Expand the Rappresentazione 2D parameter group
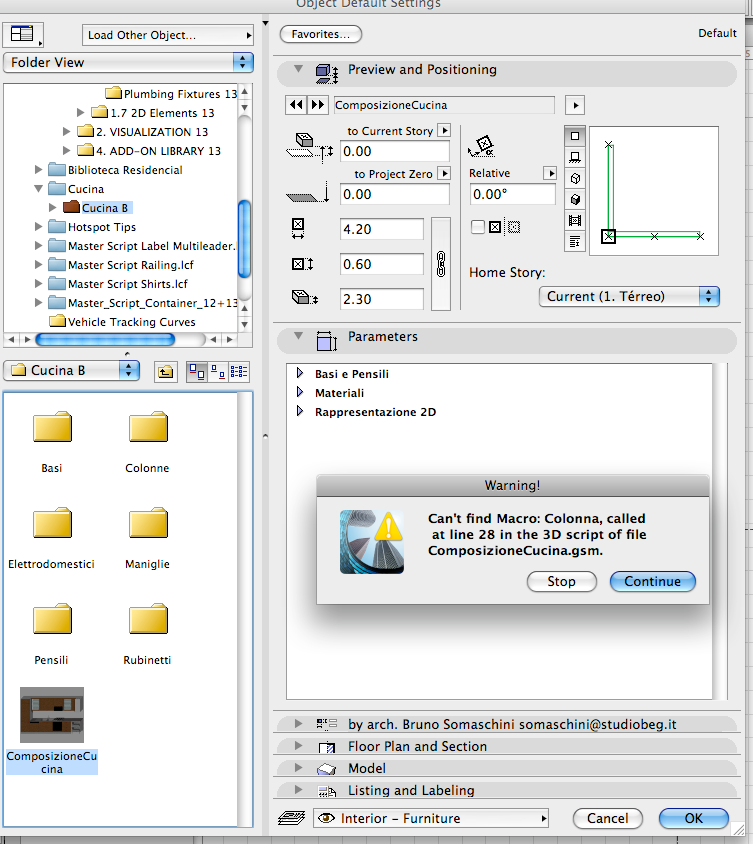Viewport: 753px width, 844px height. click(x=300, y=411)
